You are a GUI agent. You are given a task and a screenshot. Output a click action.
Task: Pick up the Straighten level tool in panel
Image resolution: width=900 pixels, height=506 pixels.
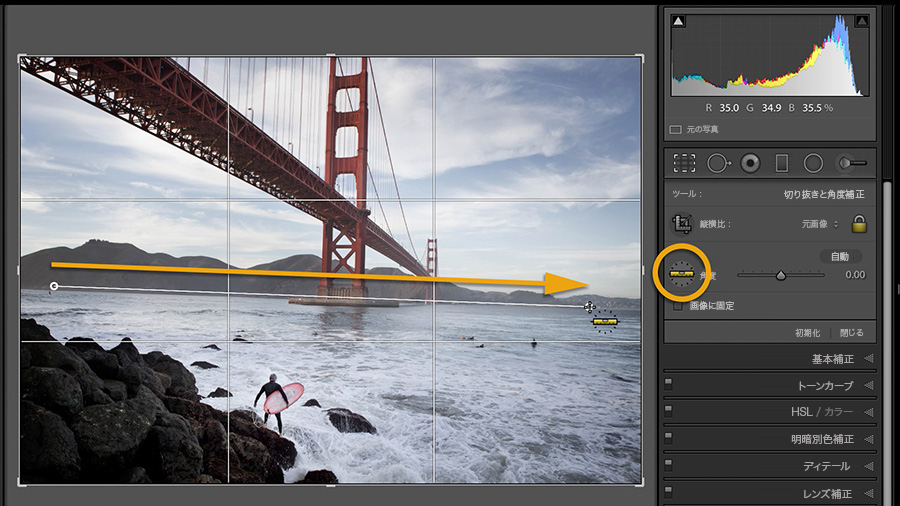pyautogui.click(x=682, y=274)
